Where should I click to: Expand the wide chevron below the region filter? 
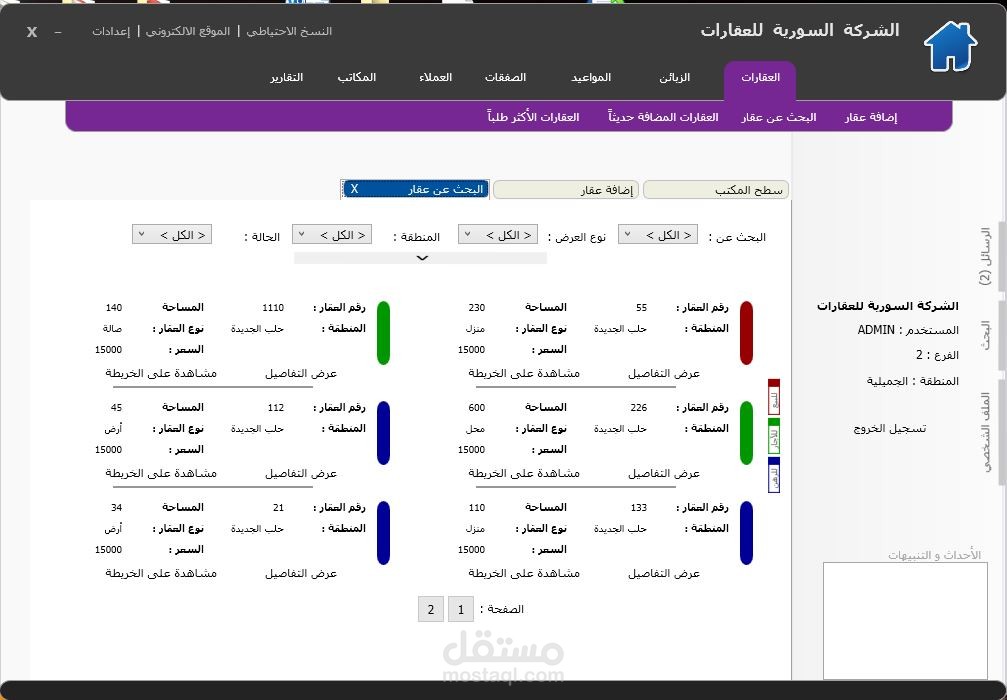coord(421,258)
